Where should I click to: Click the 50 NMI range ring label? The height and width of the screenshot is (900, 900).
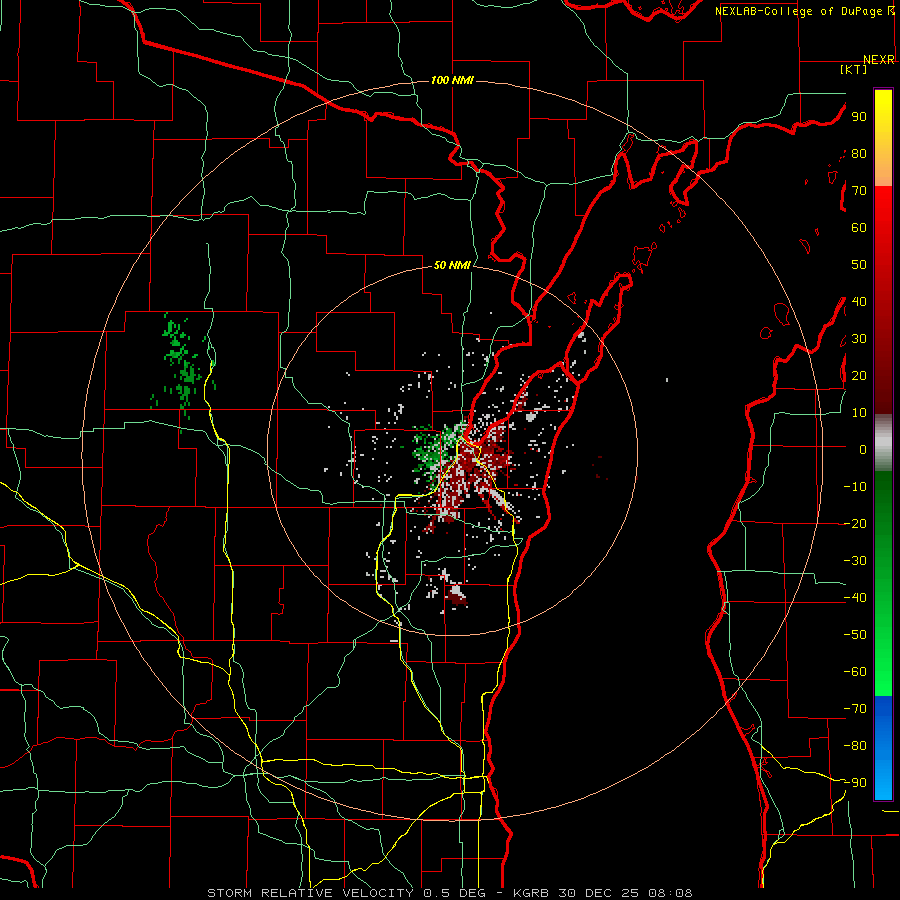(x=452, y=265)
